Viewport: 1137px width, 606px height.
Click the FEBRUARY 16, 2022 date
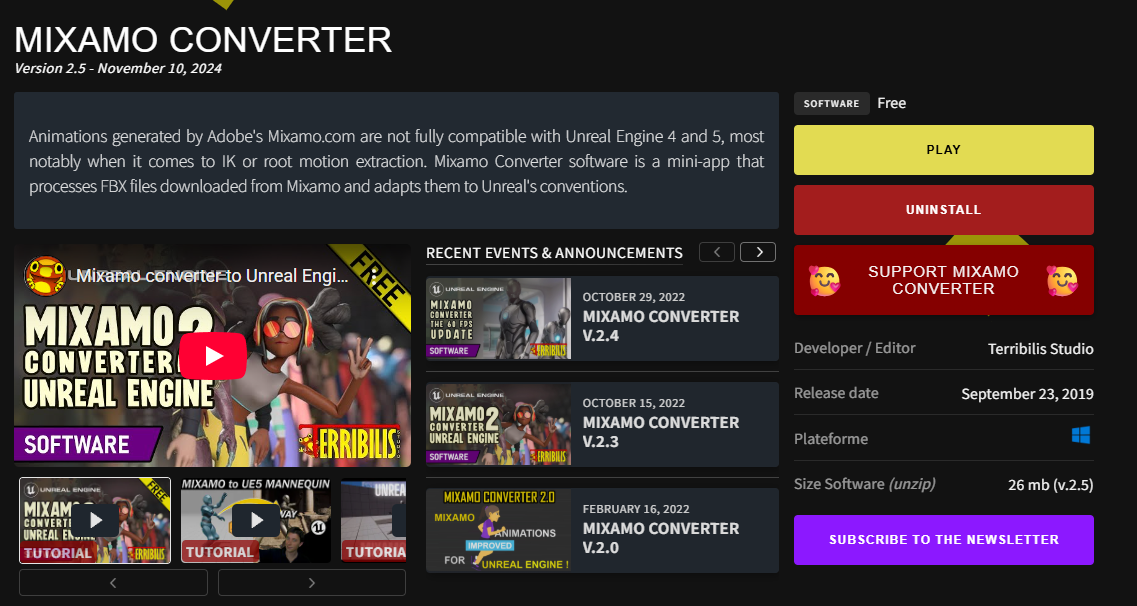point(636,509)
